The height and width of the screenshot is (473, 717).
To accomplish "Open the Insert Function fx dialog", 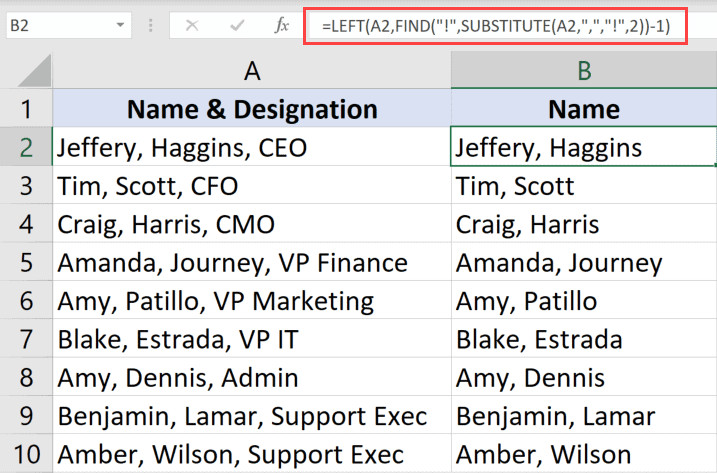I will [282, 23].
